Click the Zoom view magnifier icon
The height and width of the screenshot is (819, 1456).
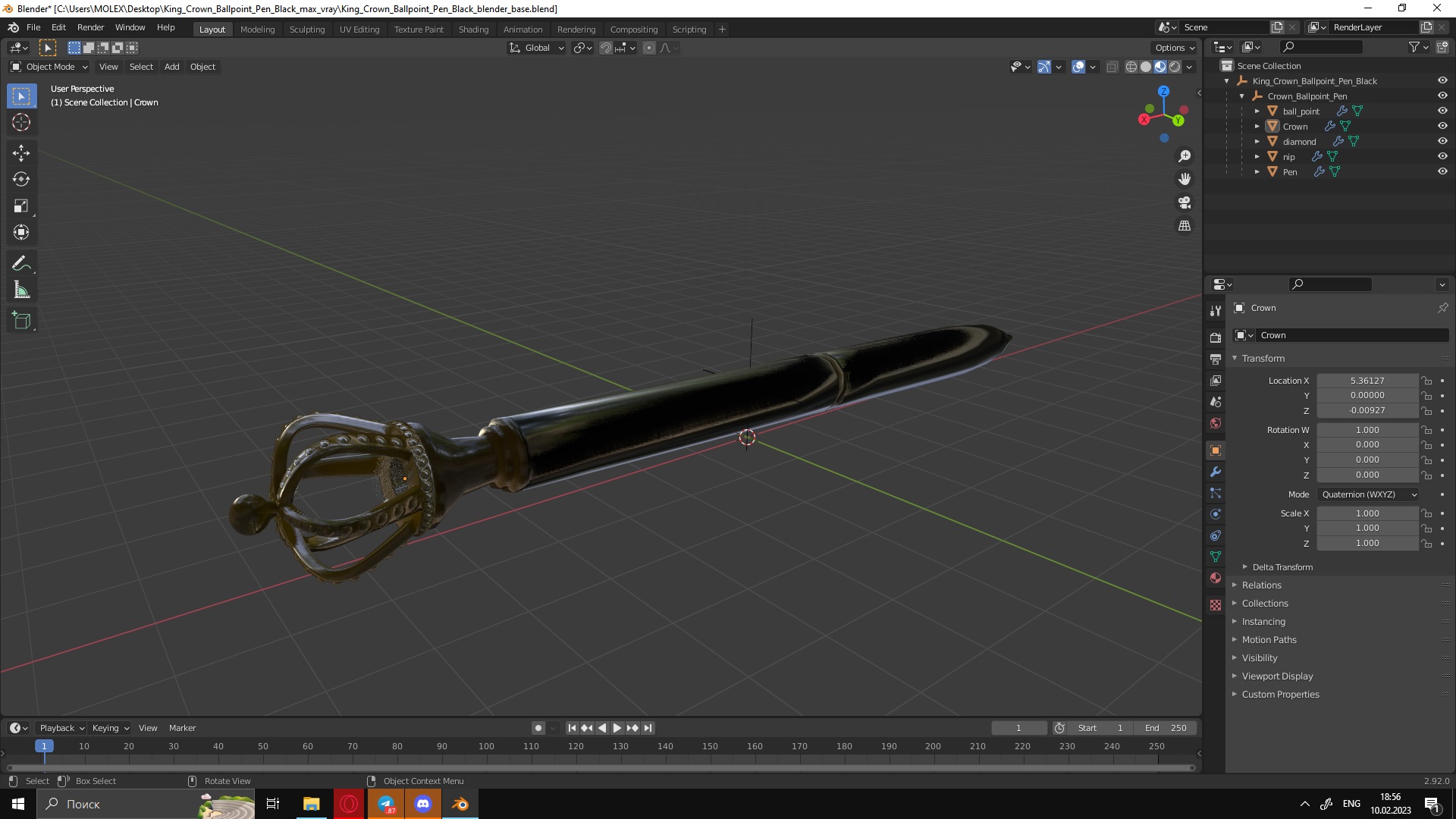point(1185,156)
